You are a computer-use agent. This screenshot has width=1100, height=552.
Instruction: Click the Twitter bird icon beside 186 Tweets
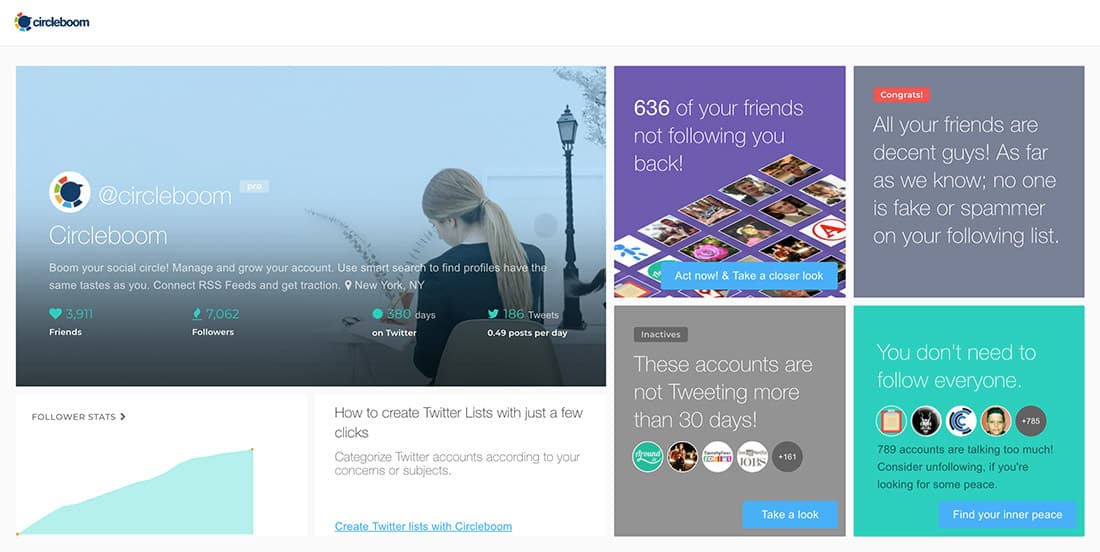click(493, 314)
